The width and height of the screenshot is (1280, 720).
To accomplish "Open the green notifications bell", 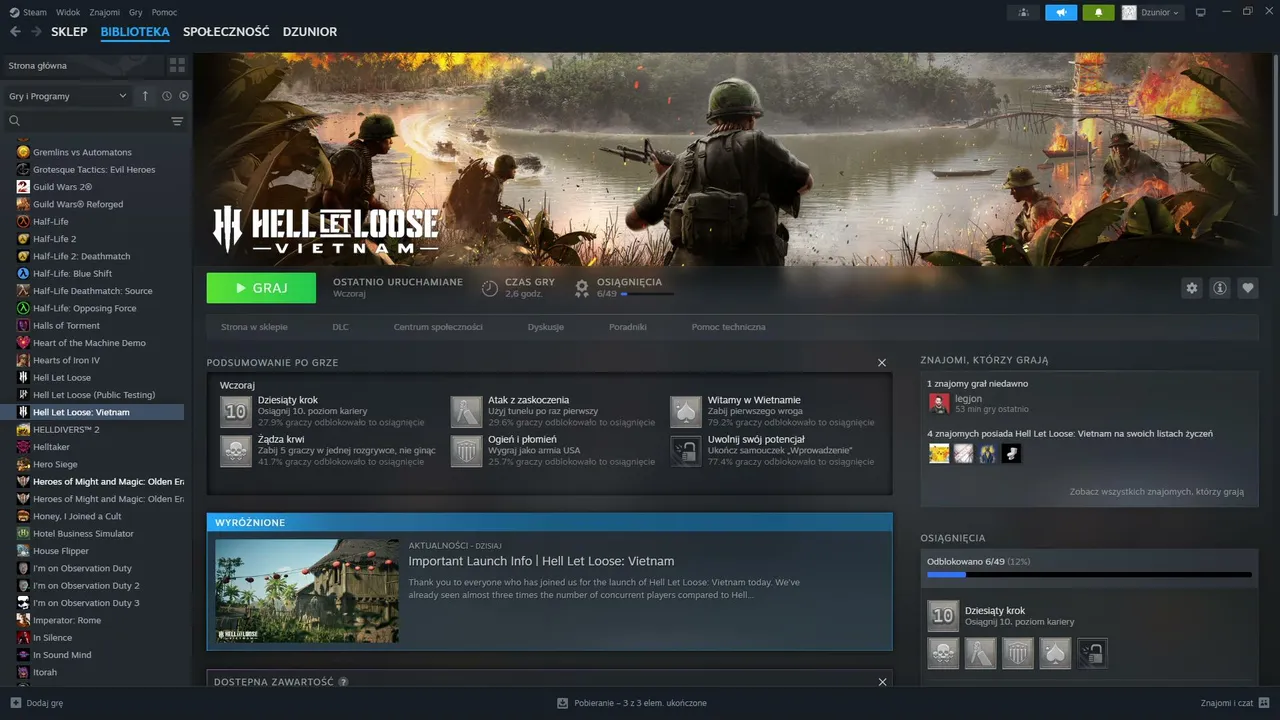I will coord(1098,12).
